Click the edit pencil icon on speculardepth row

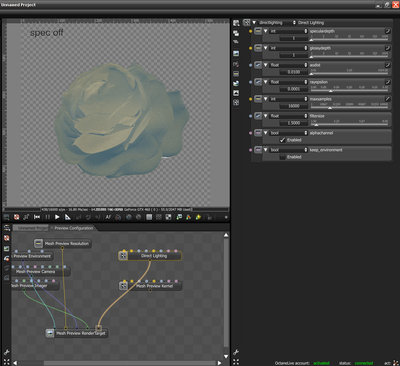tap(388, 31)
